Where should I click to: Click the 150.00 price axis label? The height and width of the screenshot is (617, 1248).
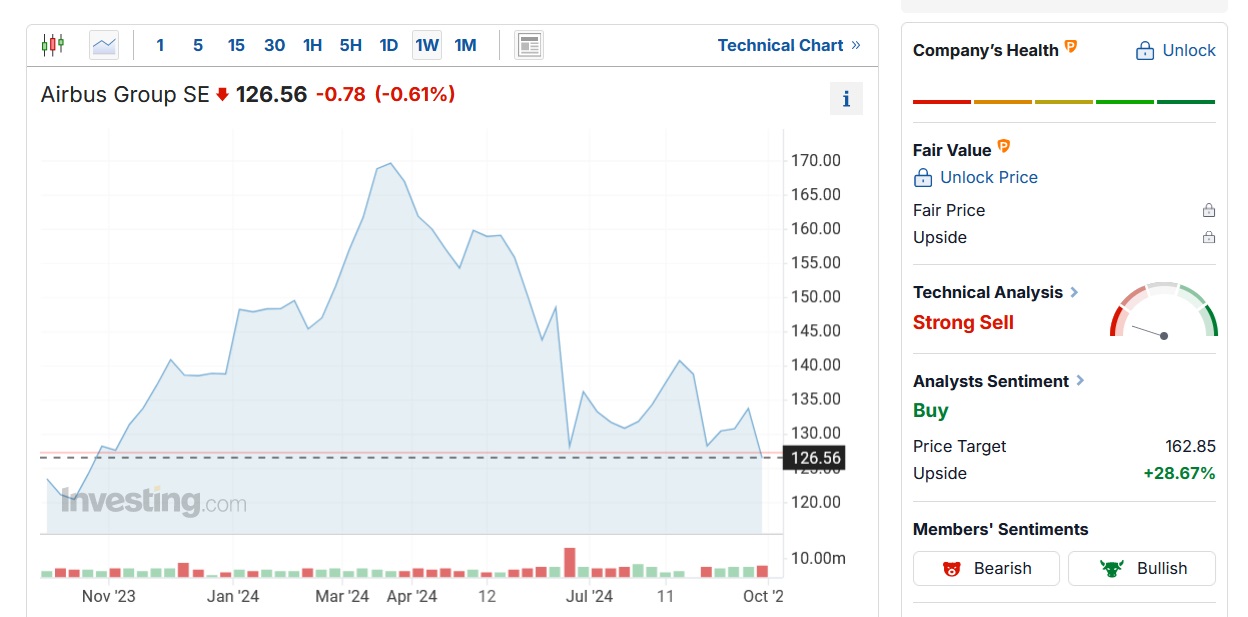[x=816, y=296]
